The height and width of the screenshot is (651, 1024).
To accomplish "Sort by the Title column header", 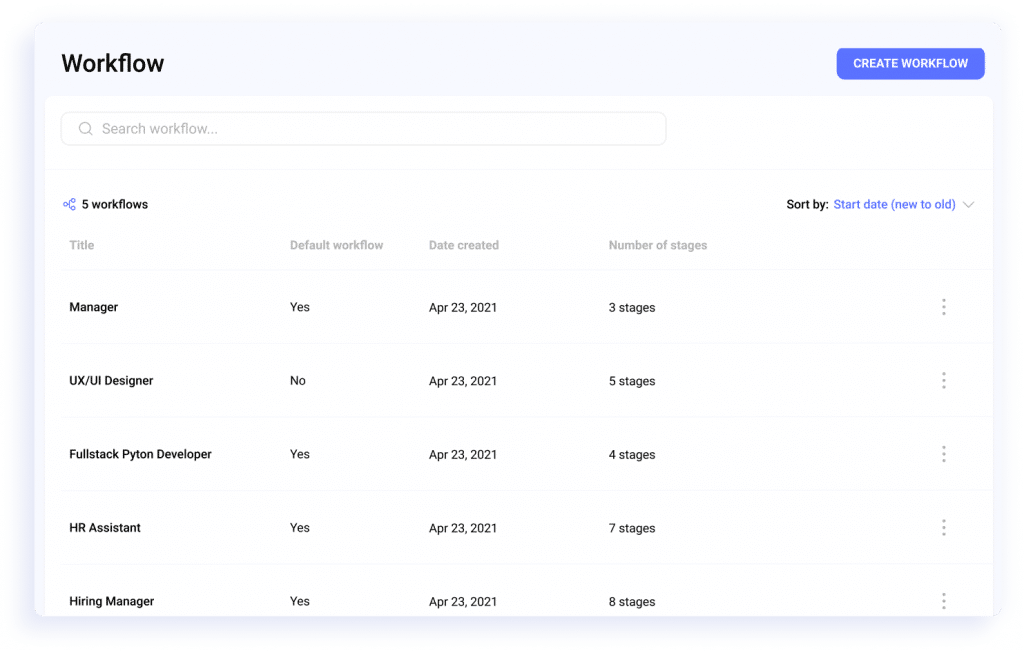I will click(x=81, y=245).
